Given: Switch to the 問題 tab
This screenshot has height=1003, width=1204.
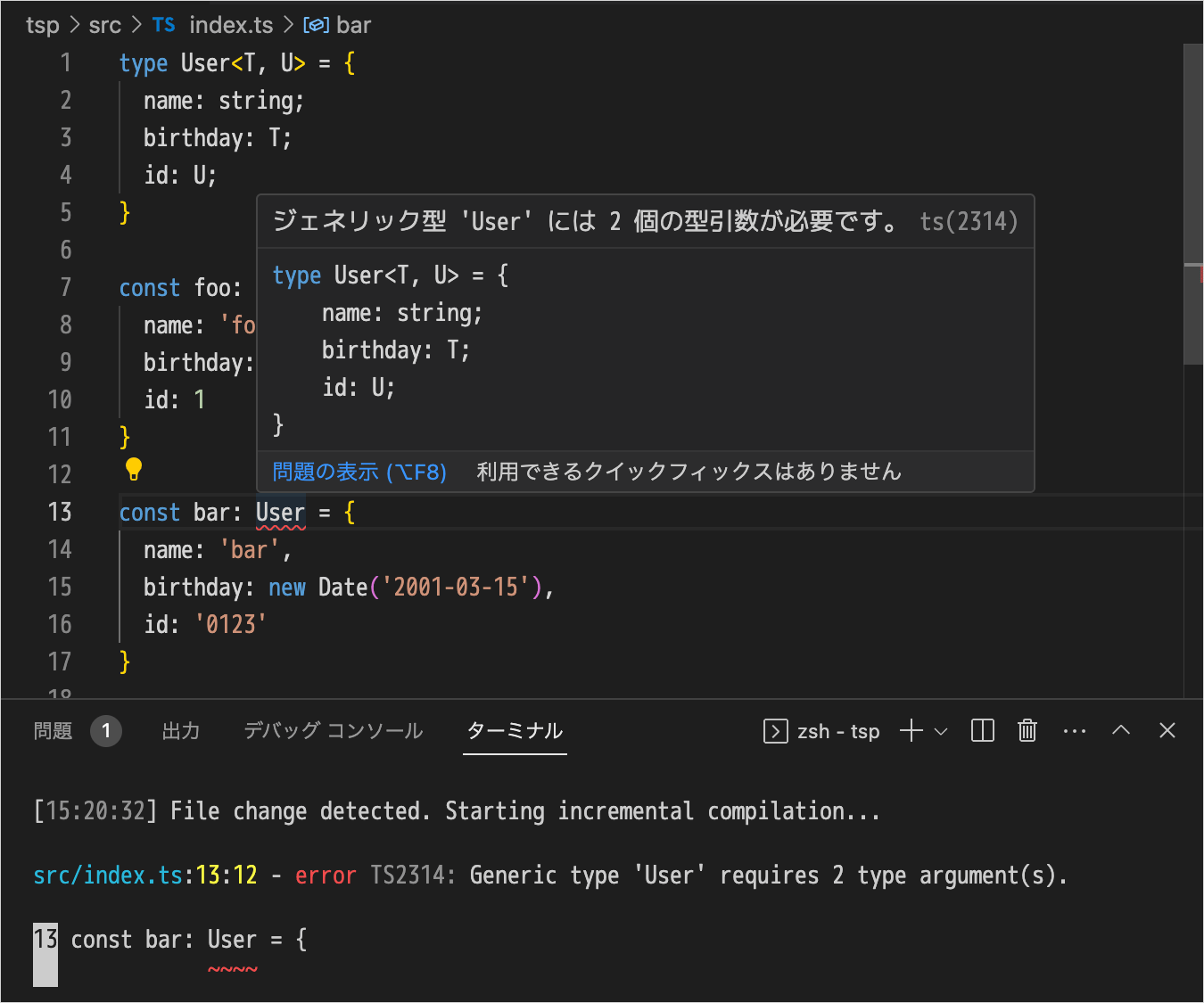Looking at the screenshot, I should click(53, 731).
